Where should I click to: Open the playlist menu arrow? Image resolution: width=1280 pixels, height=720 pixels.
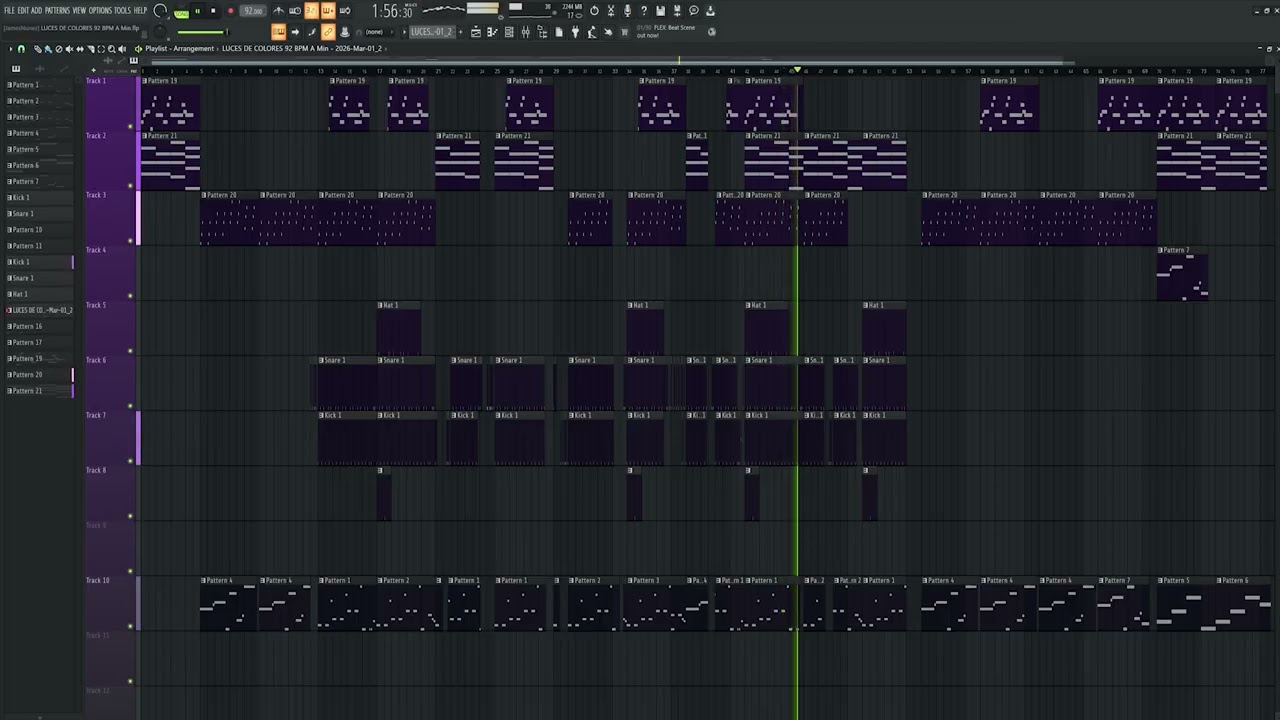(x=11, y=49)
